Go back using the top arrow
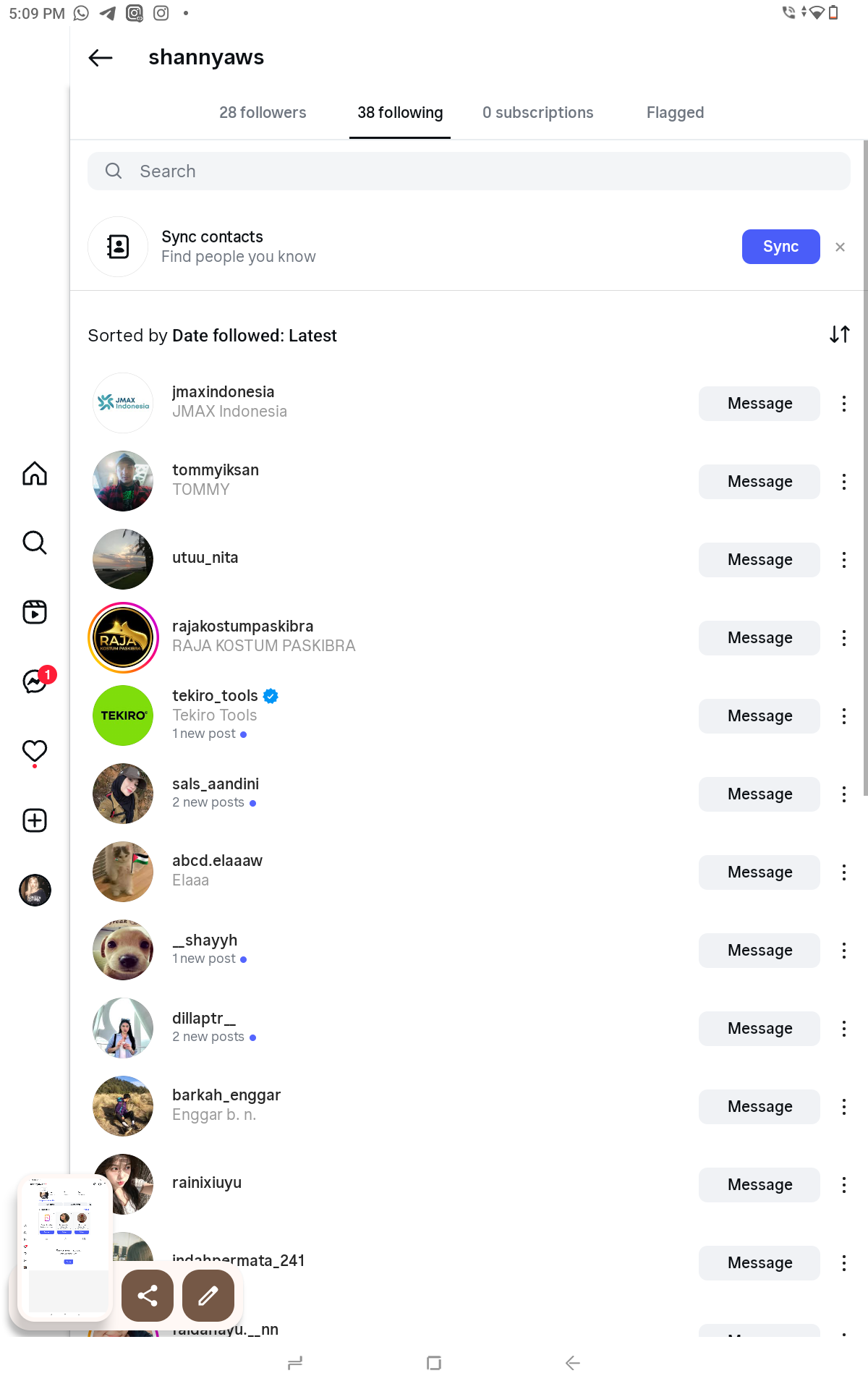This screenshot has height=1389, width=868. click(x=101, y=58)
